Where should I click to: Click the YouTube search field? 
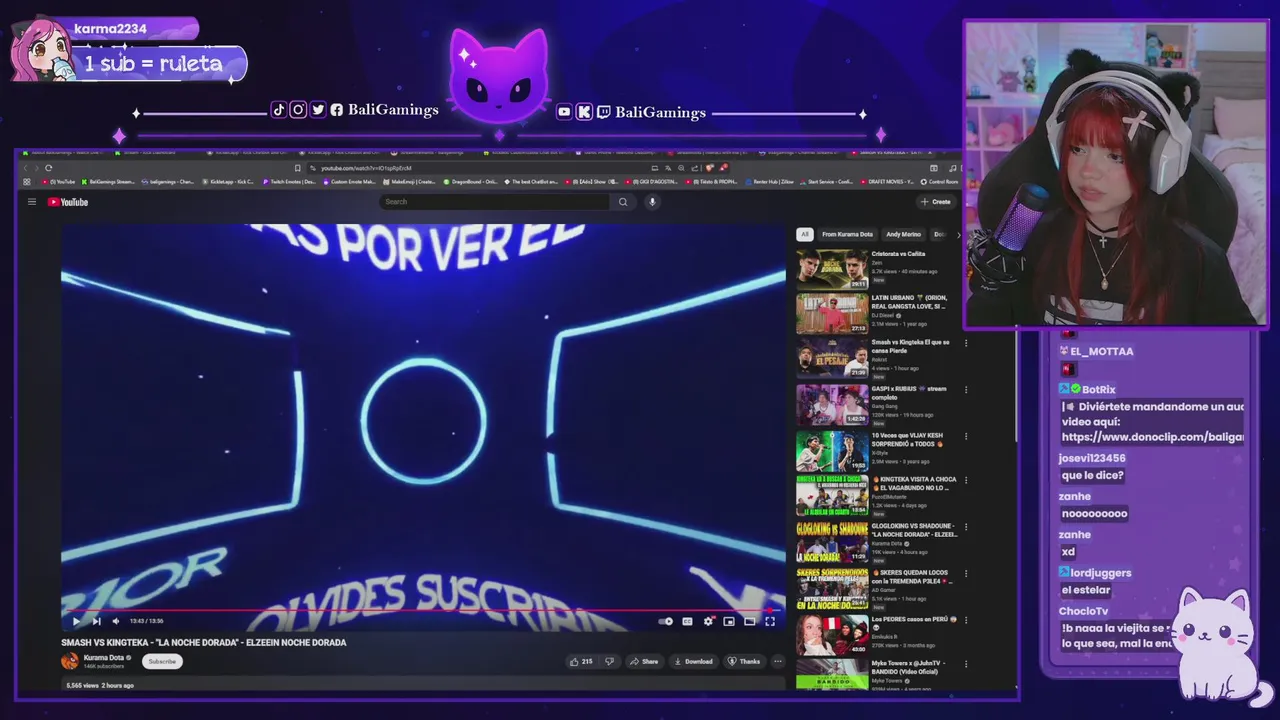point(494,202)
